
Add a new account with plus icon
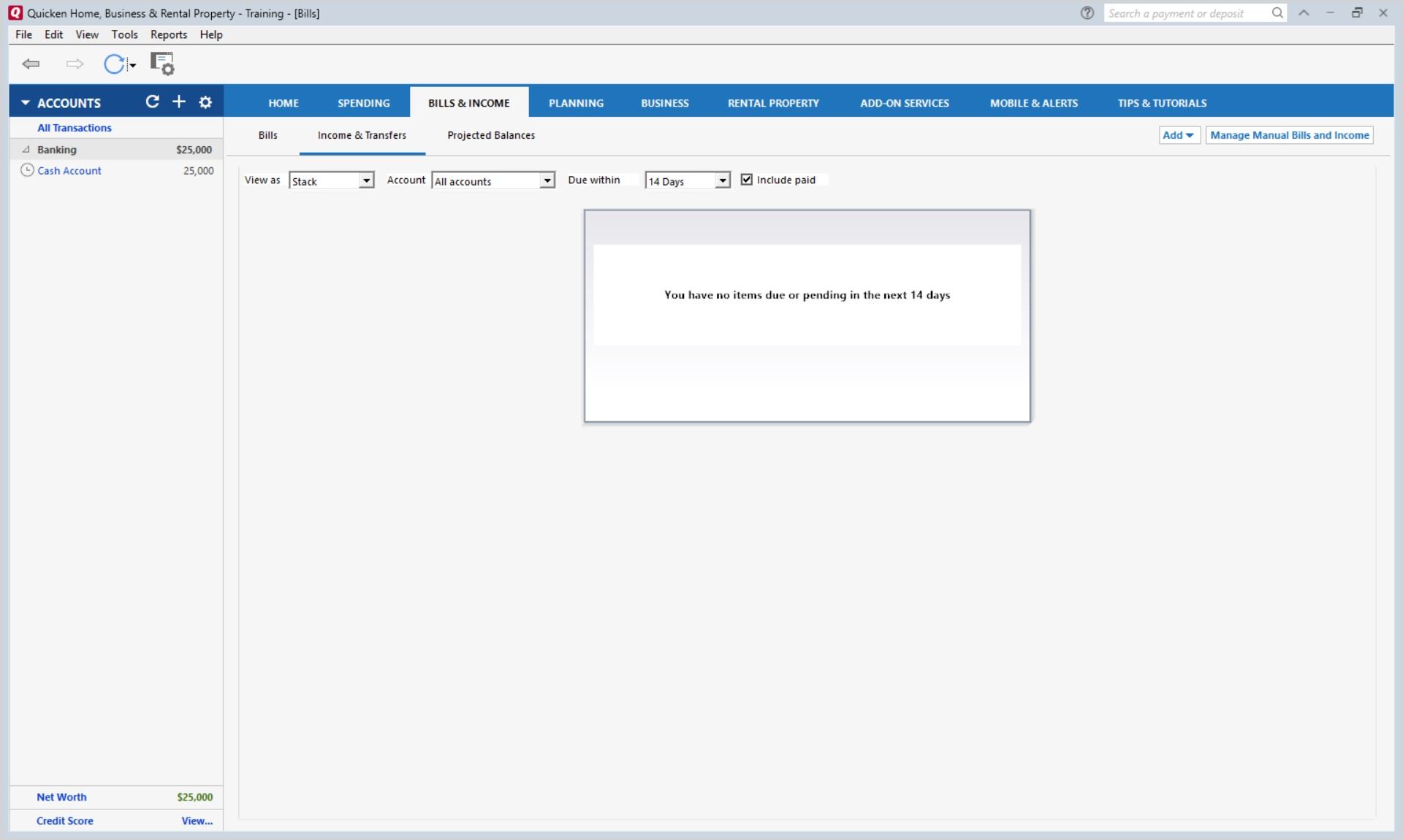click(179, 102)
